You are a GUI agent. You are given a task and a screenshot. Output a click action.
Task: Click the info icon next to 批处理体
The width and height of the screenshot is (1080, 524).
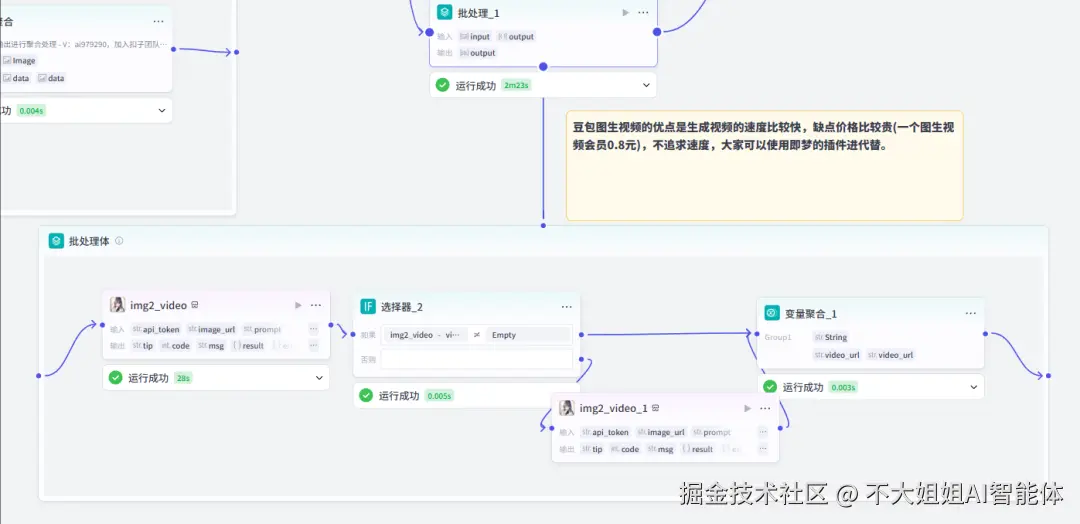119,241
